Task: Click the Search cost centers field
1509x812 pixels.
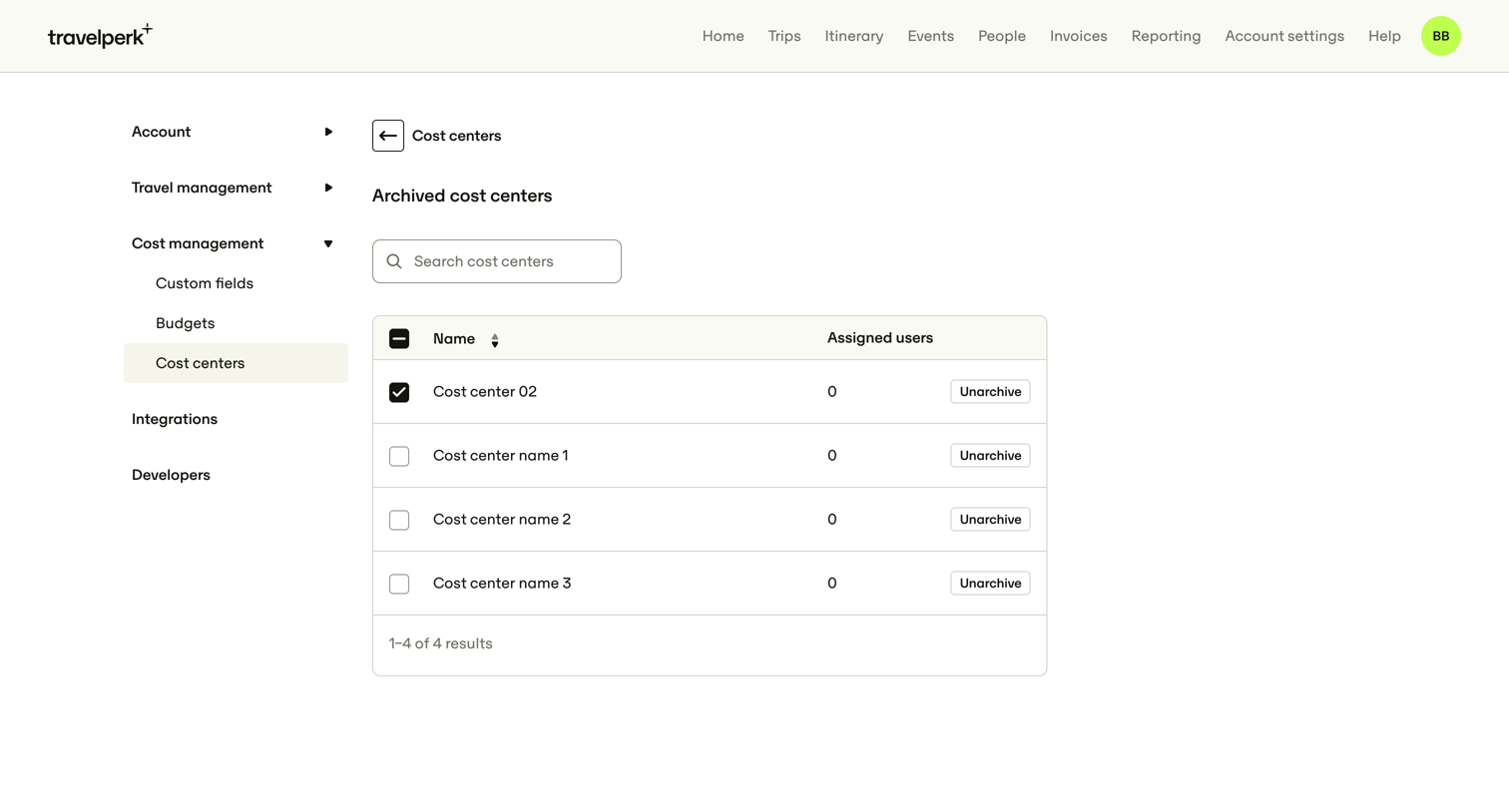Action: (497, 261)
